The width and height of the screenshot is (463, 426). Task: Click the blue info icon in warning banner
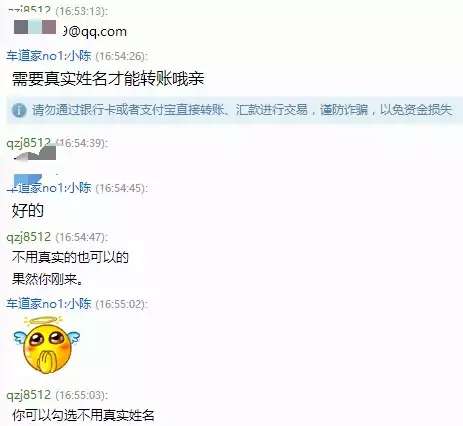click(19, 110)
